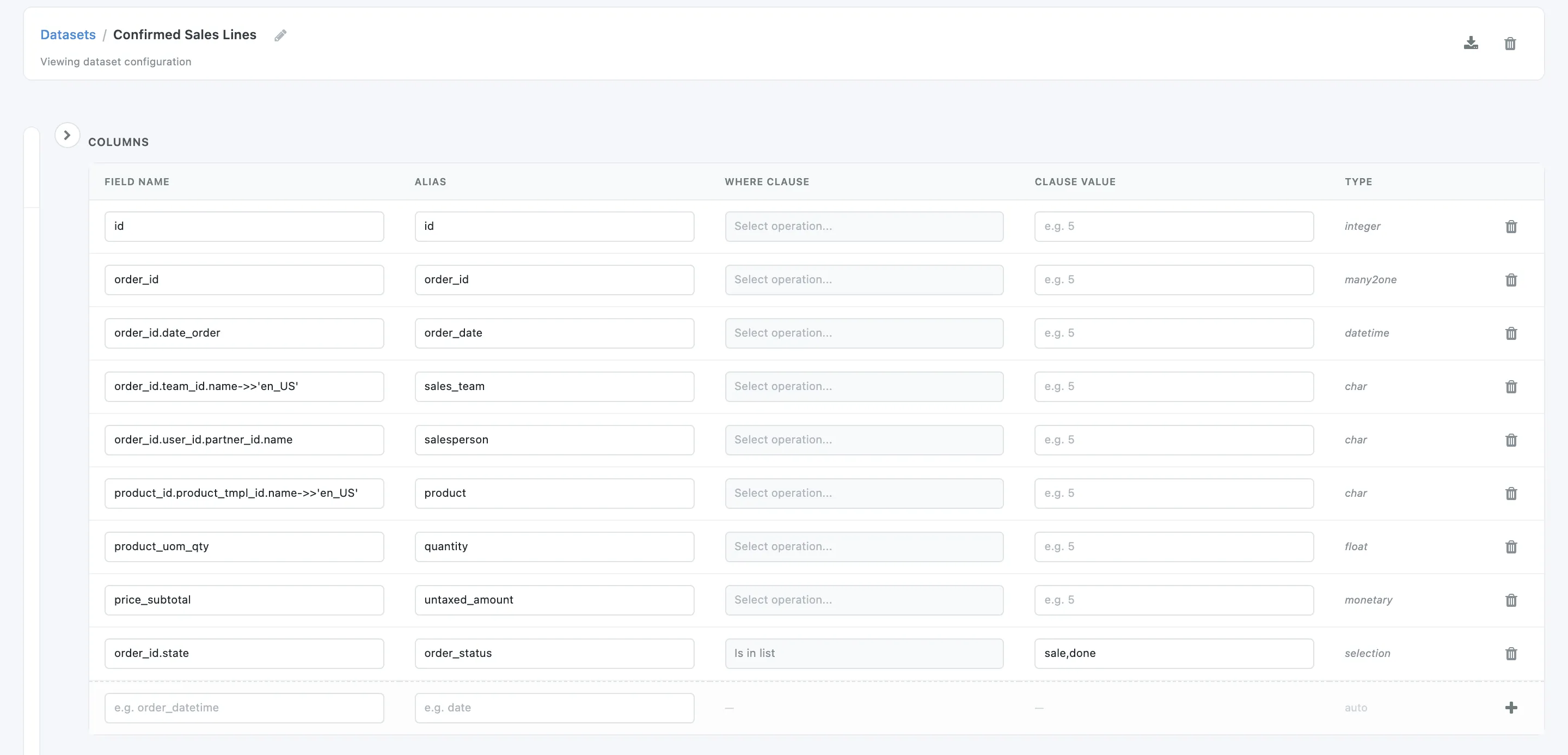
Task: Edit the untaxed_amount alias field
Action: (x=554, y=600)
